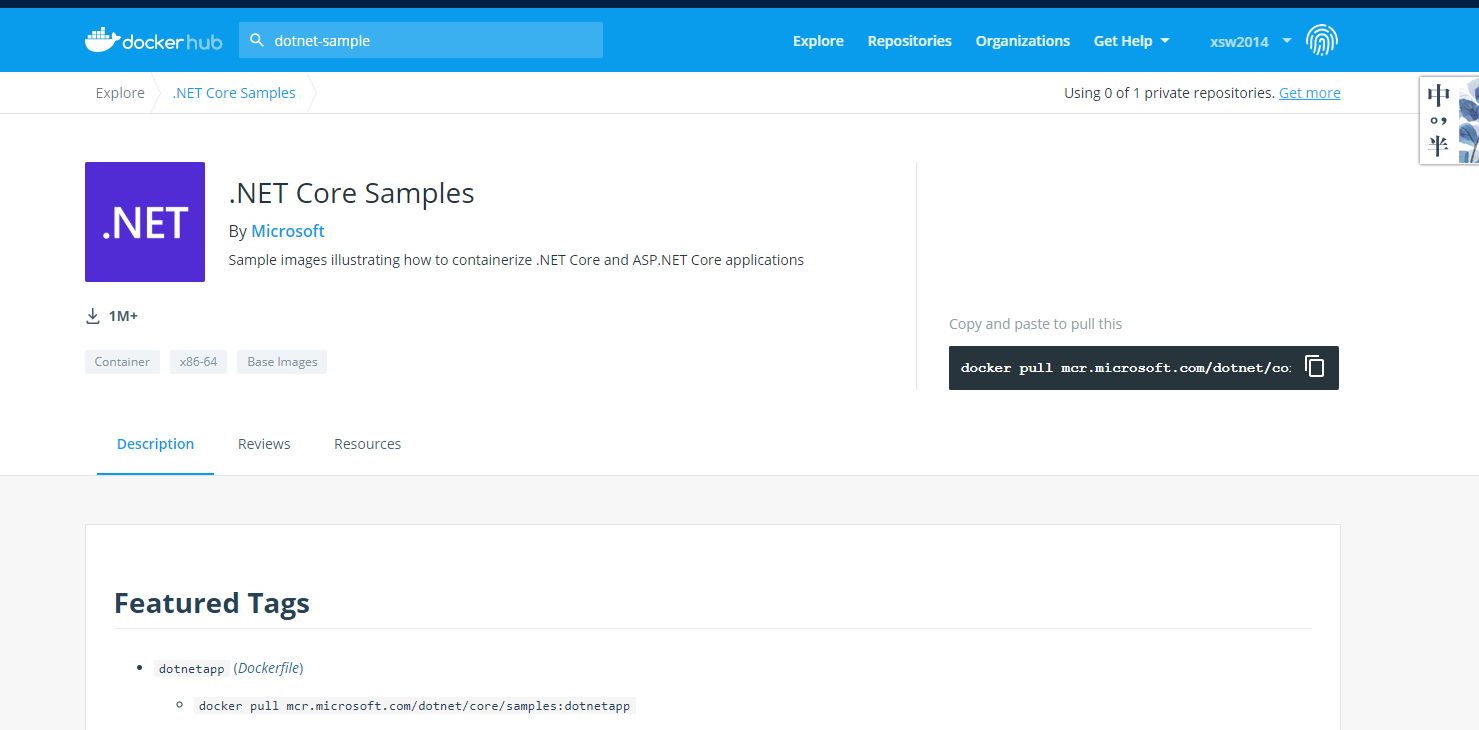Image resolution: width=1479 pixels, height=730 pixels.
Task: Click the search magnifier icon
Action: coord(257,40)
